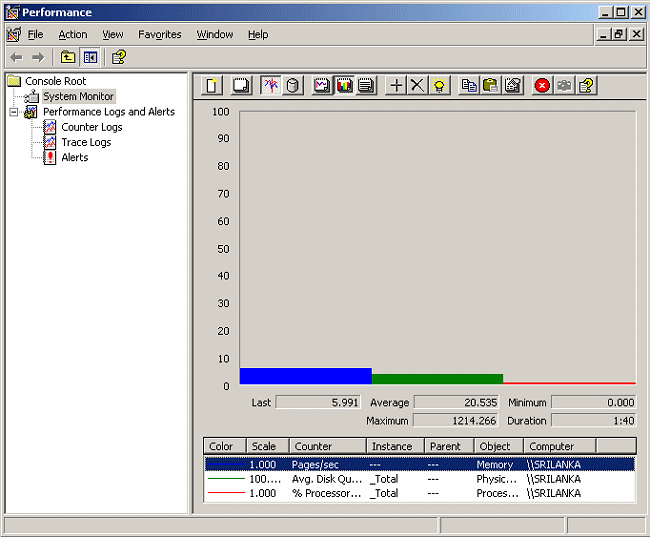Viewport: 650px width, 537px height.
Task: Open the Properties icon in the graph toolbar
Action: (x=513, y=85)
